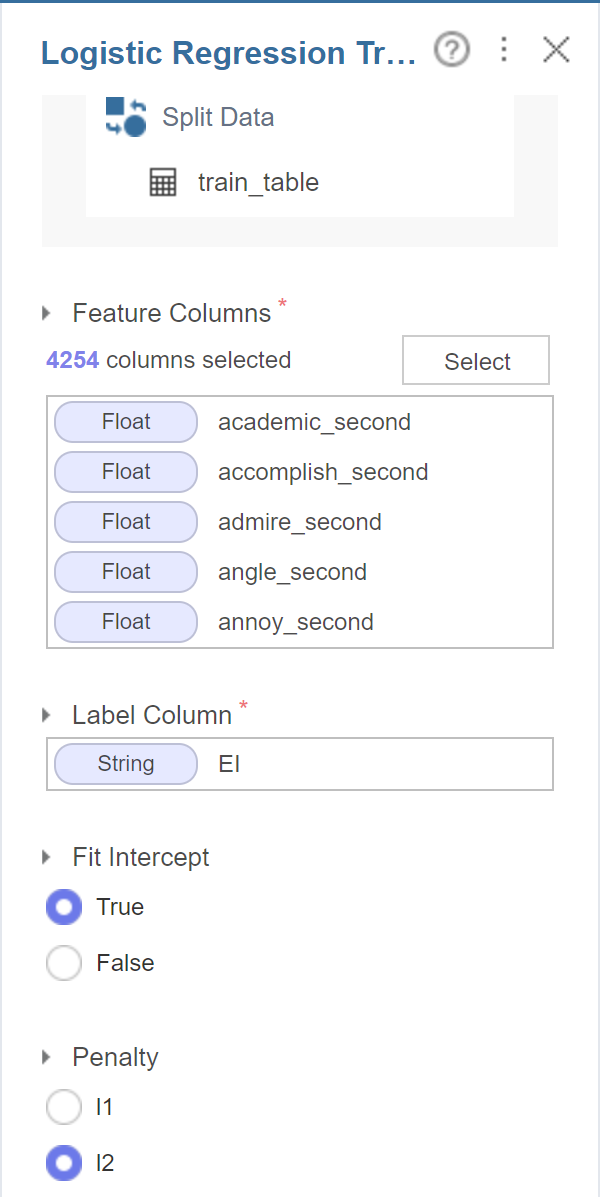The width and height of the screenshot is (600, 1197).
Task: Close the Logistic Regression Train panel
Action: [x=556, y=50]
